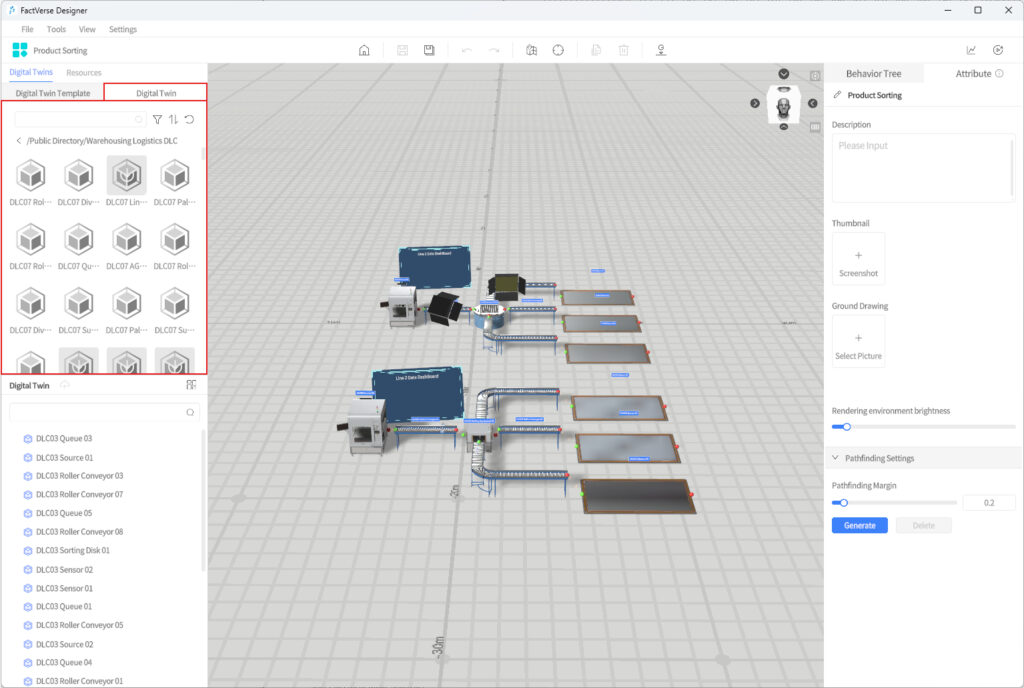Refresh the asset library list
The height and width of the screenshot is (688, 1024).
coord(189,119)
